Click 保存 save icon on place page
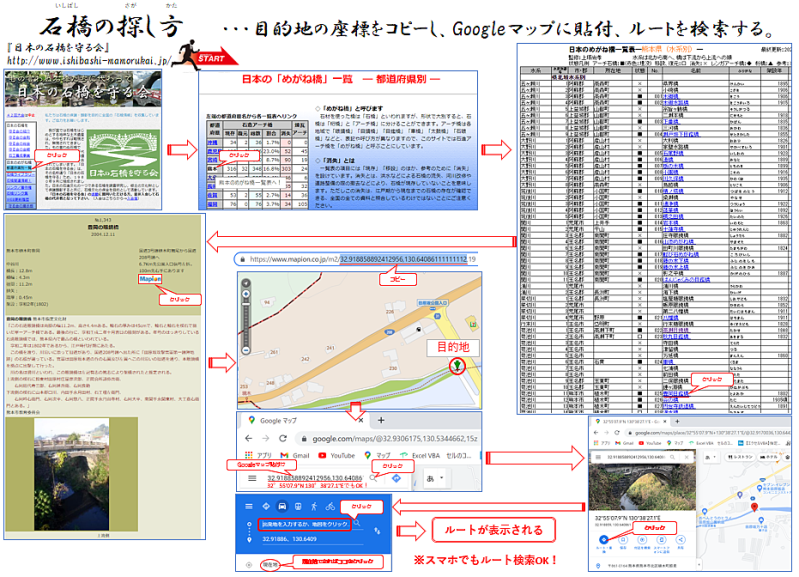 point(623,539)
